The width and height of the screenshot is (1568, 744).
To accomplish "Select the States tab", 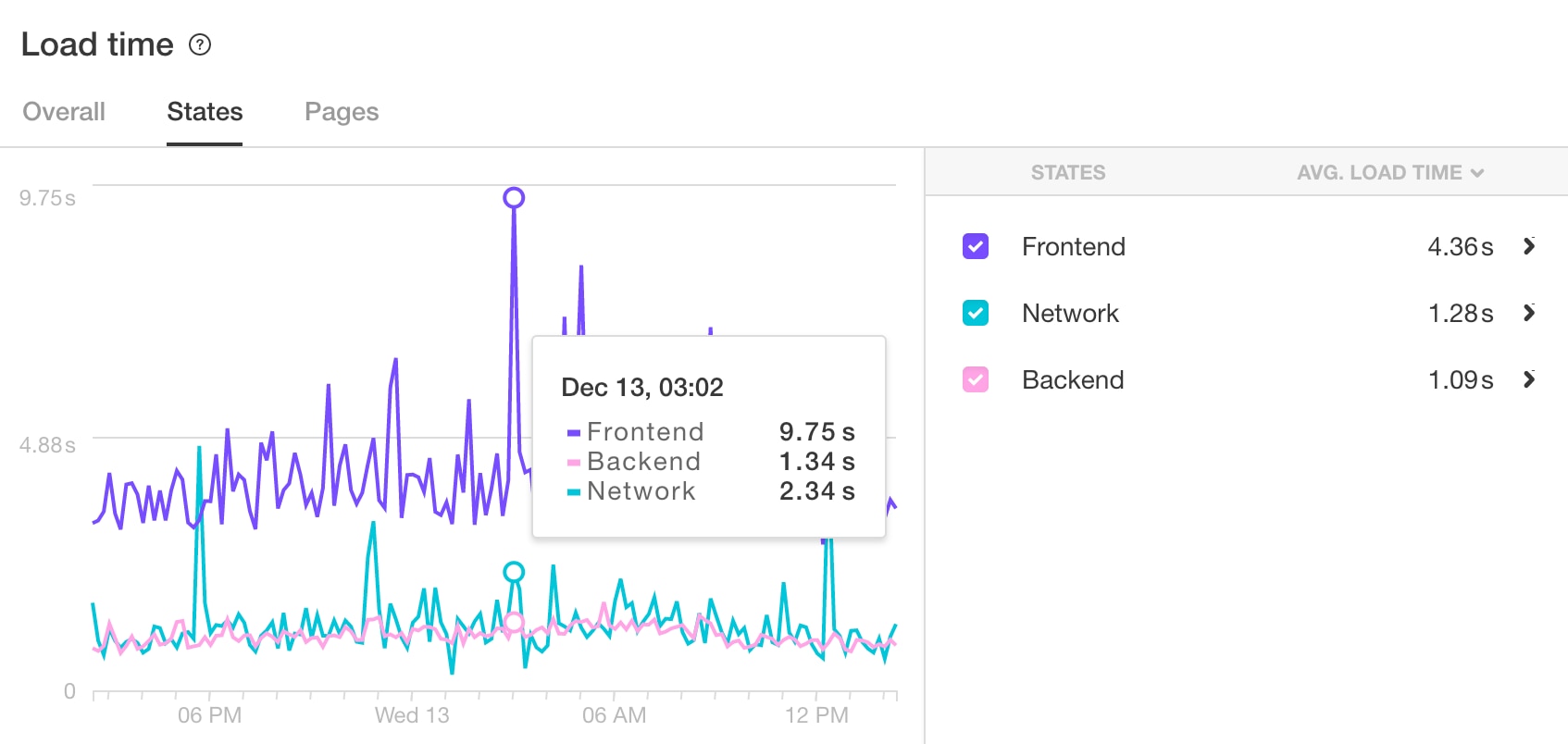I will pyautogui.click(x=205, y=112).
